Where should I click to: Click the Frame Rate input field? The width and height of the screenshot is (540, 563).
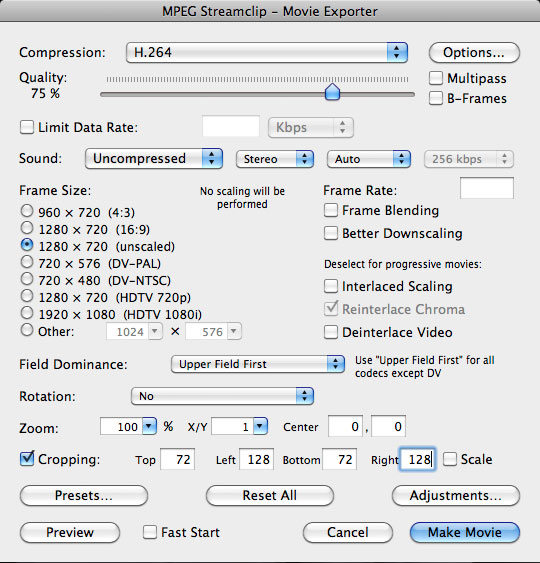point(487,187)
